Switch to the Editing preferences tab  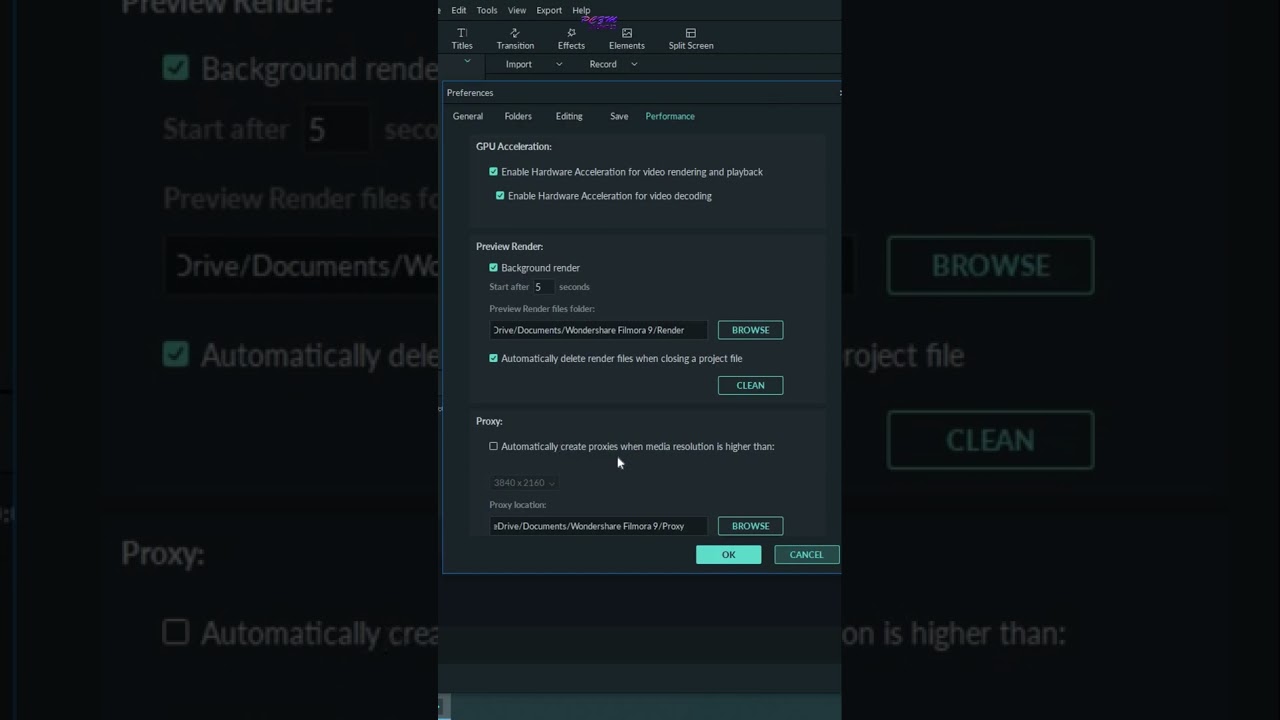click(569, 116)
